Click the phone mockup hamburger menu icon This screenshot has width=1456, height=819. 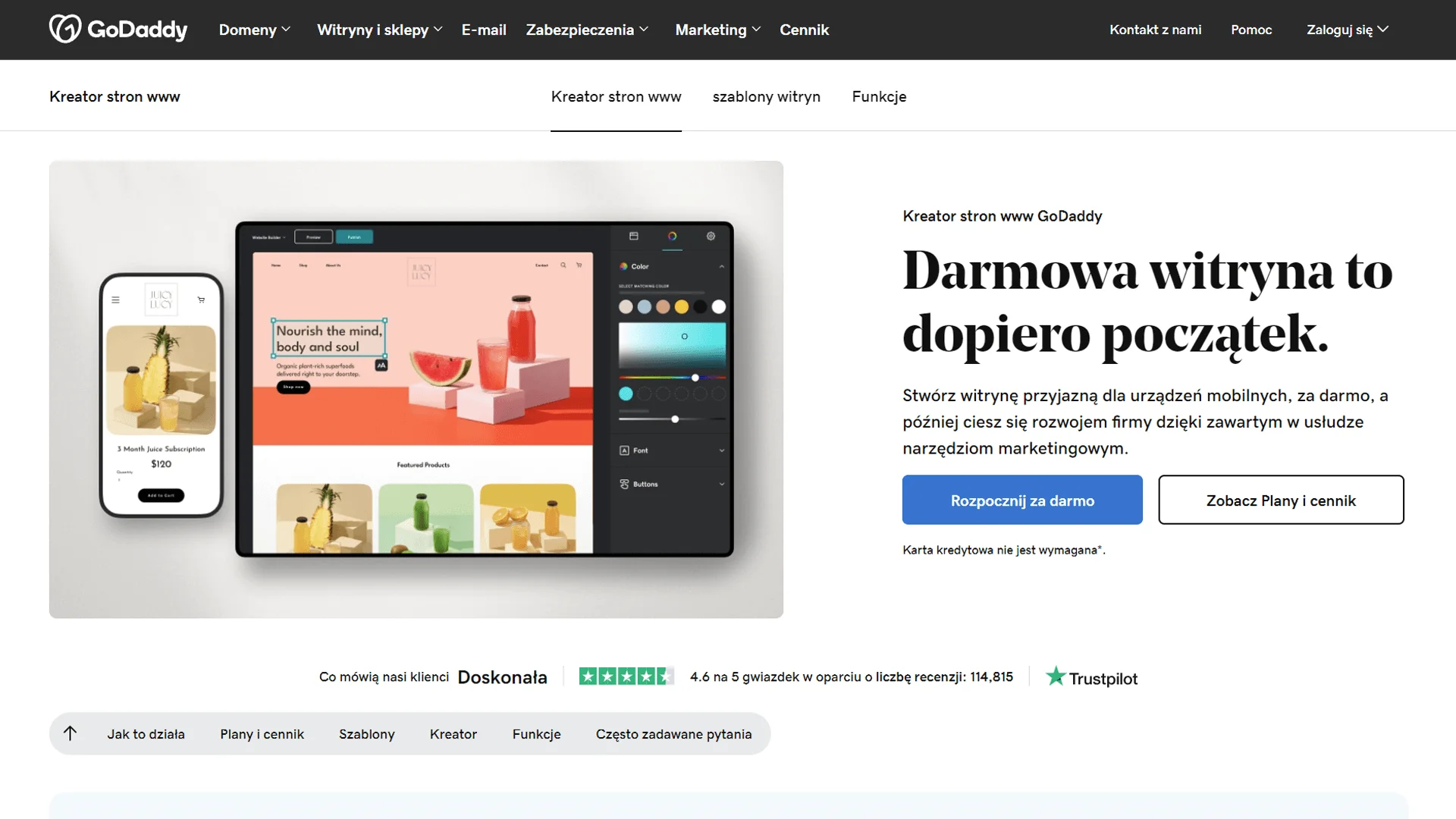(x=115, y=300)
